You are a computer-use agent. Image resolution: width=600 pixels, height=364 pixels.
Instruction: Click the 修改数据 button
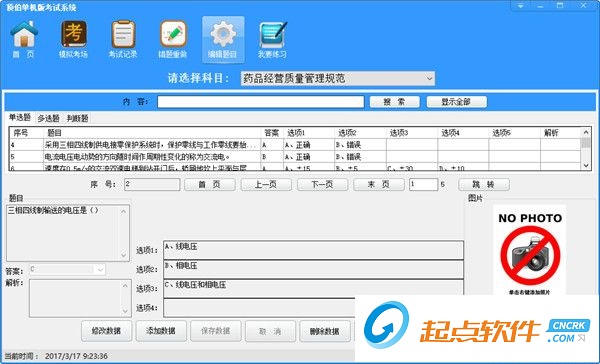pyautogui.click(x=106, y=331)
